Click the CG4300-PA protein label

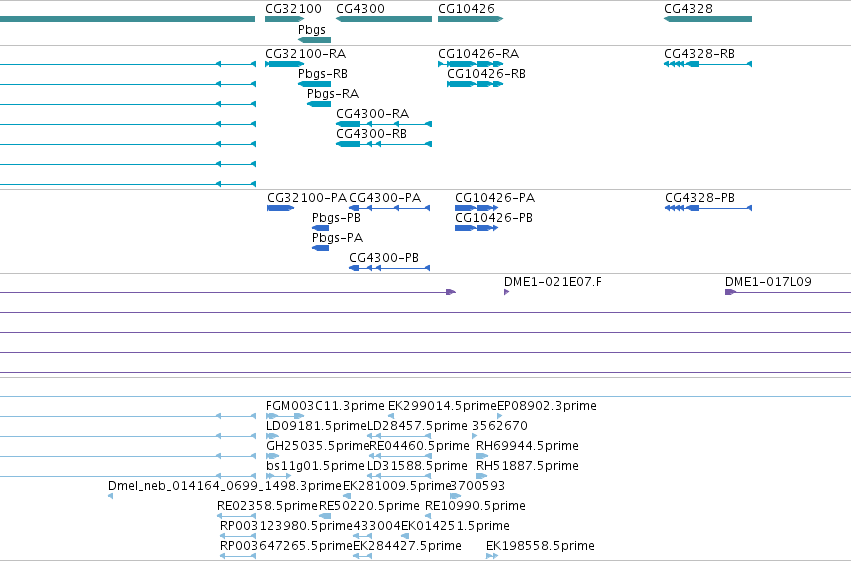[385, 199]
